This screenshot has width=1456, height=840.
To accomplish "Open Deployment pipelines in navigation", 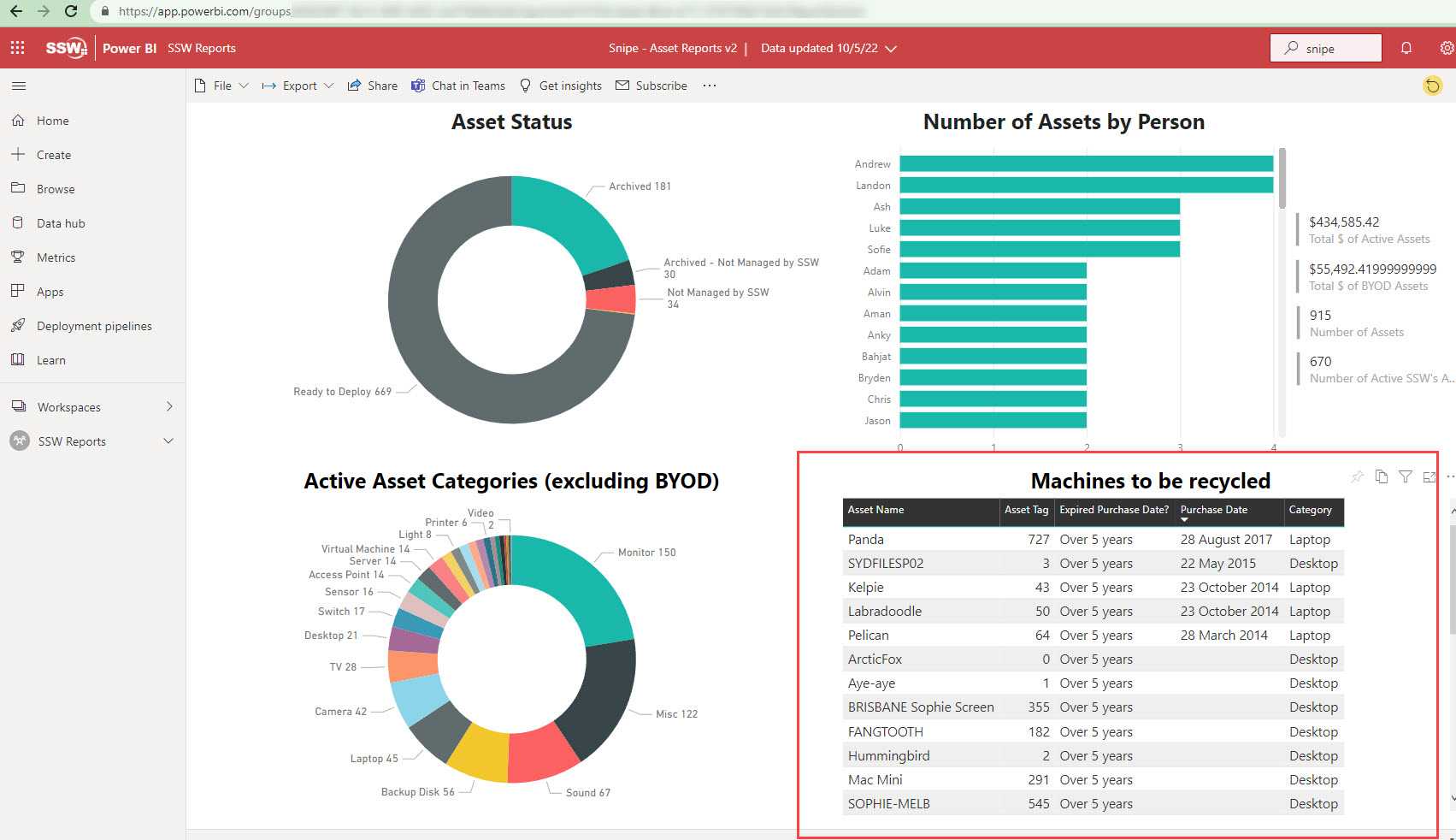I will (x=94, y=326).
